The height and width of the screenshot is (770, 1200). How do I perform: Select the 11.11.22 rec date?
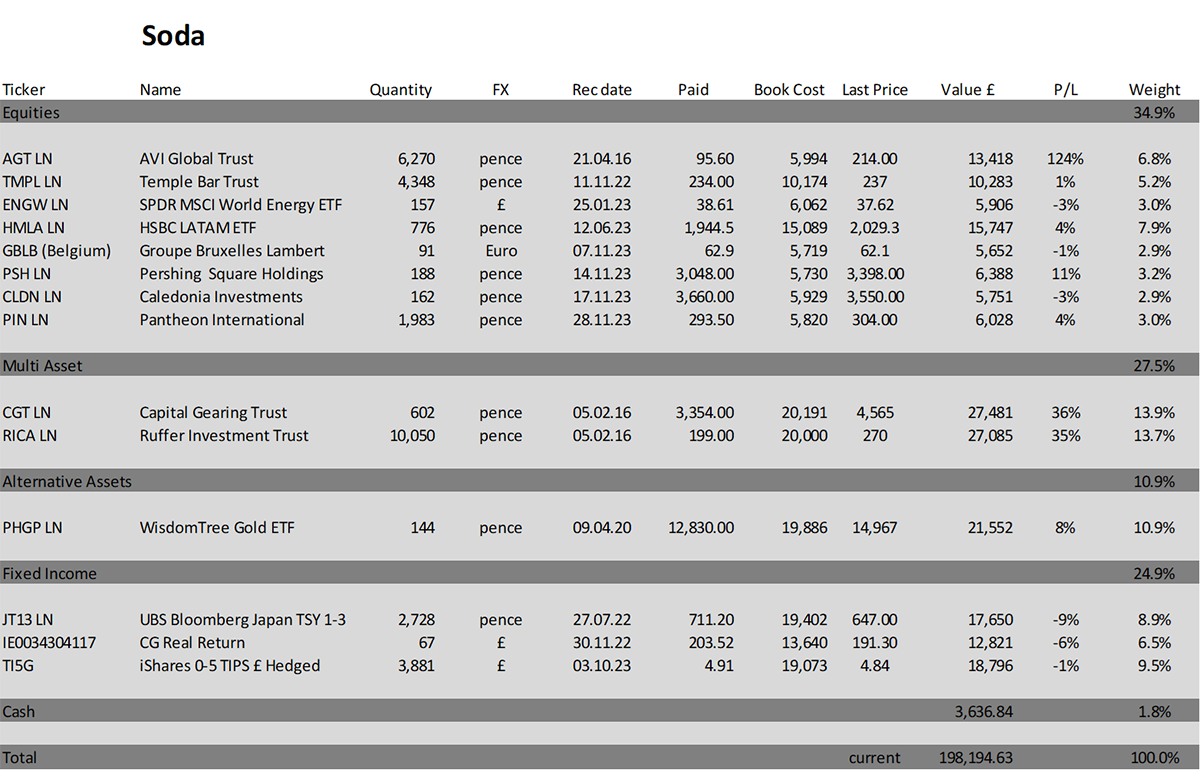[x=602, y=181]
